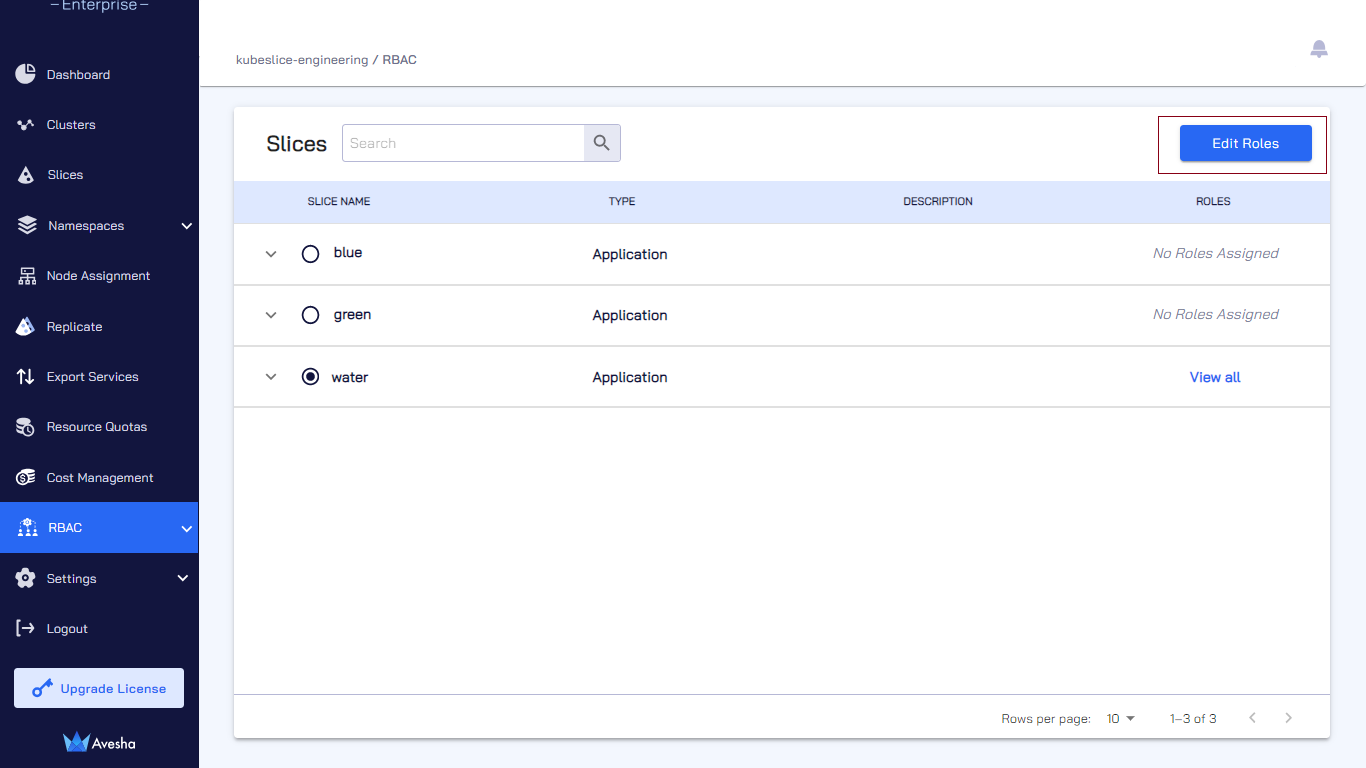Image resolution: width=1366 pixels, height=768 pixels.
Task: Click the Slices triangle icon
Action: pos(26,175)
